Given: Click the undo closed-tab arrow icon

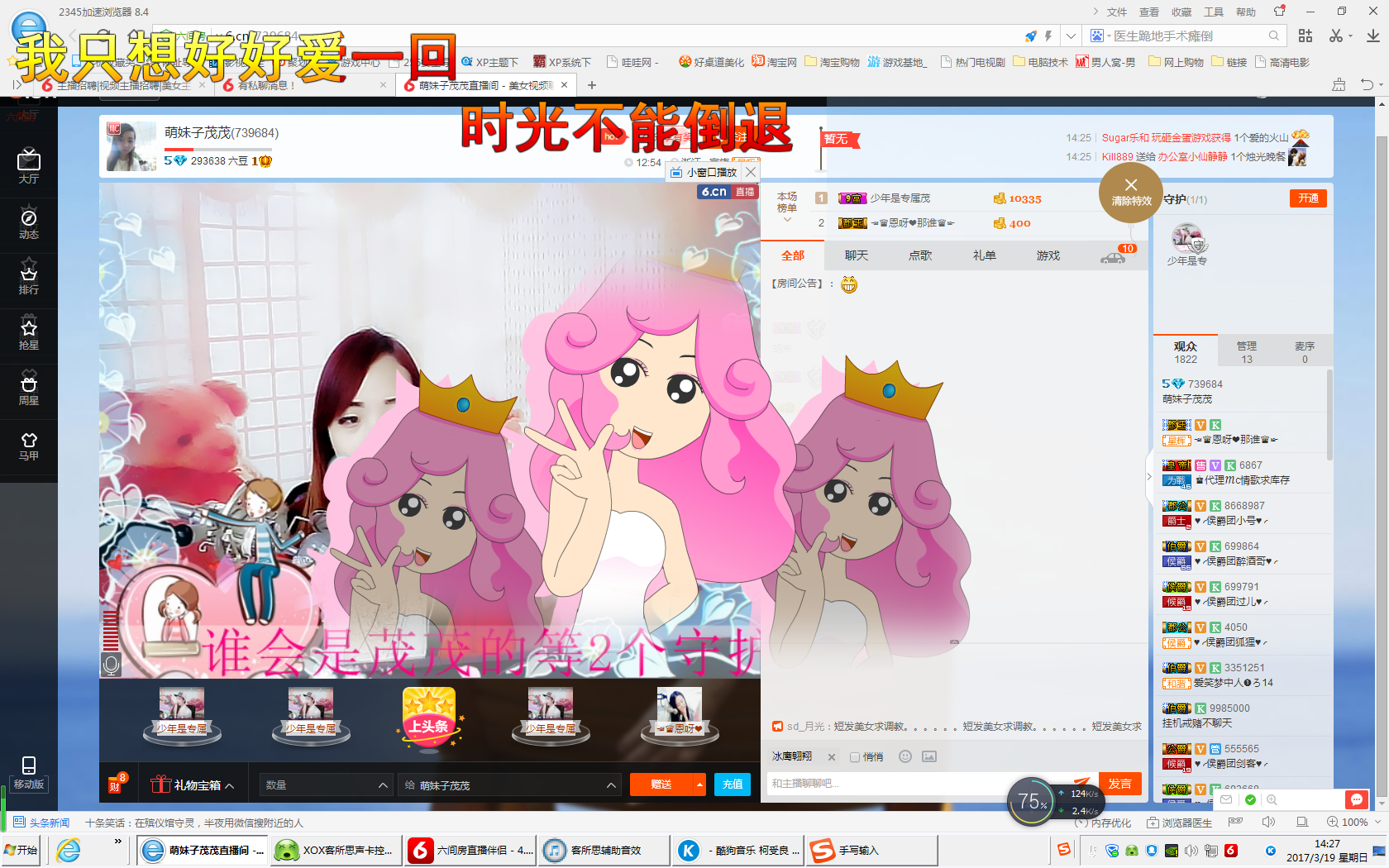Looking at the screenshot, I should 1367,84.
